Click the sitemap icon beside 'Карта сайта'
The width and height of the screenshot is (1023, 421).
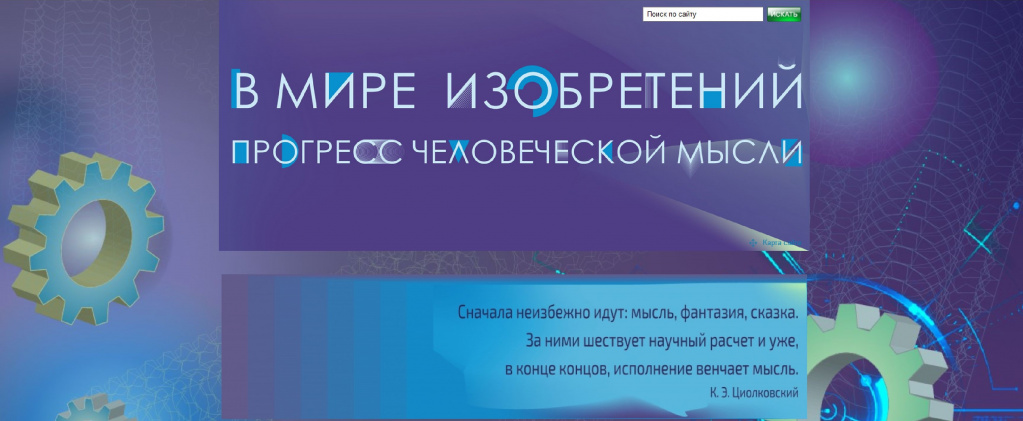pyautogui.click(x=754, y=243)
